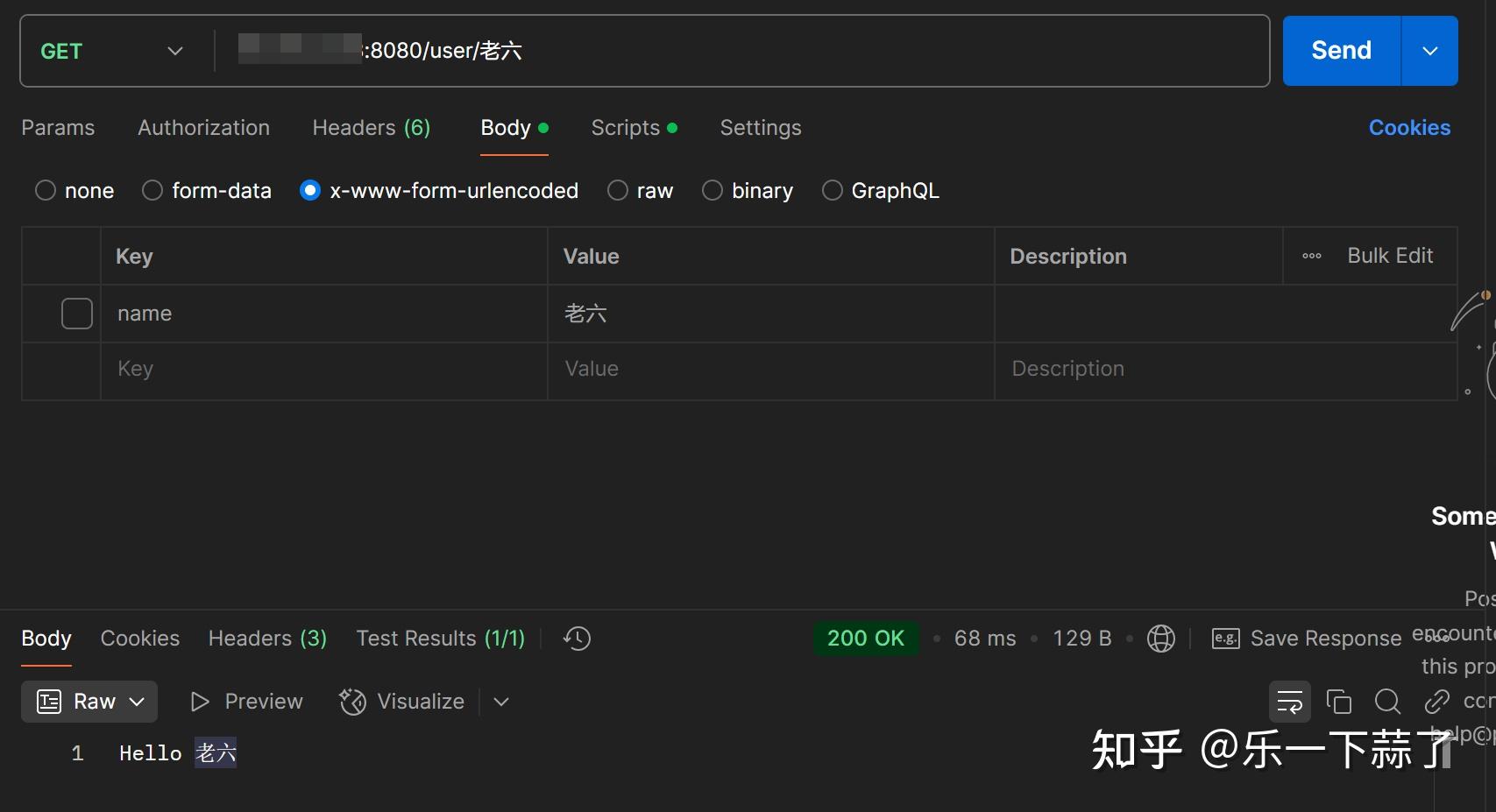Click the Send button
This screenshot has width=1496, height=812.
(1339, 50)
